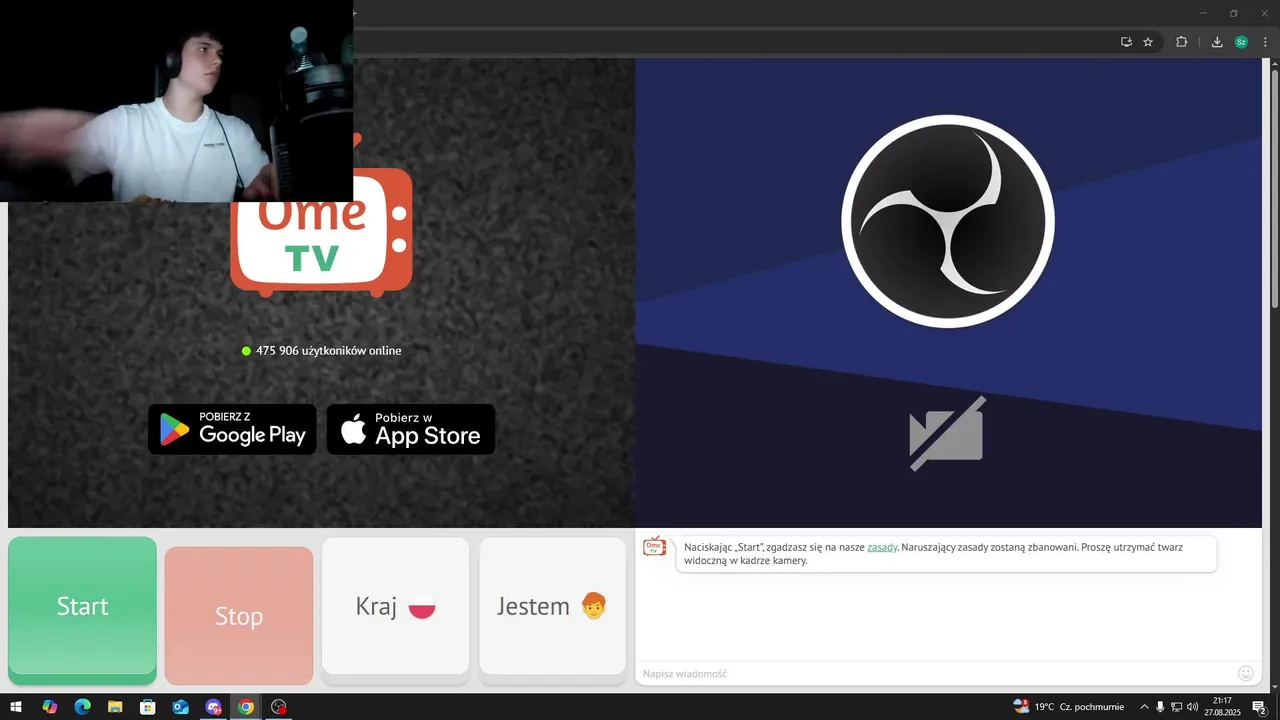Click the small OmeTV avatar in chat
The image size is (1280, 720).
pyautogui.click(x=654, y=546)
